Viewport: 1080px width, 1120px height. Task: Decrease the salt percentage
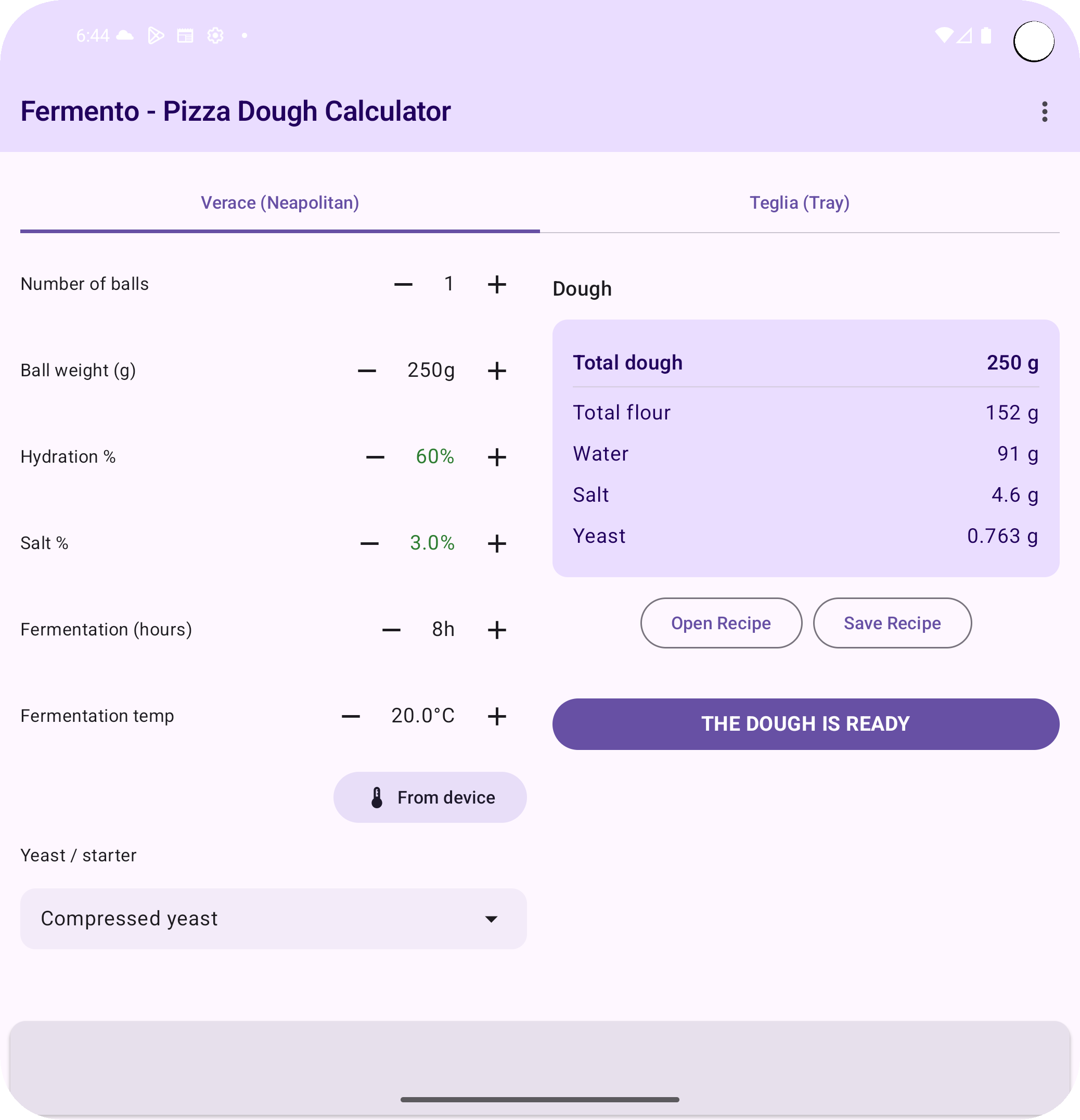[x=369, y=543]
